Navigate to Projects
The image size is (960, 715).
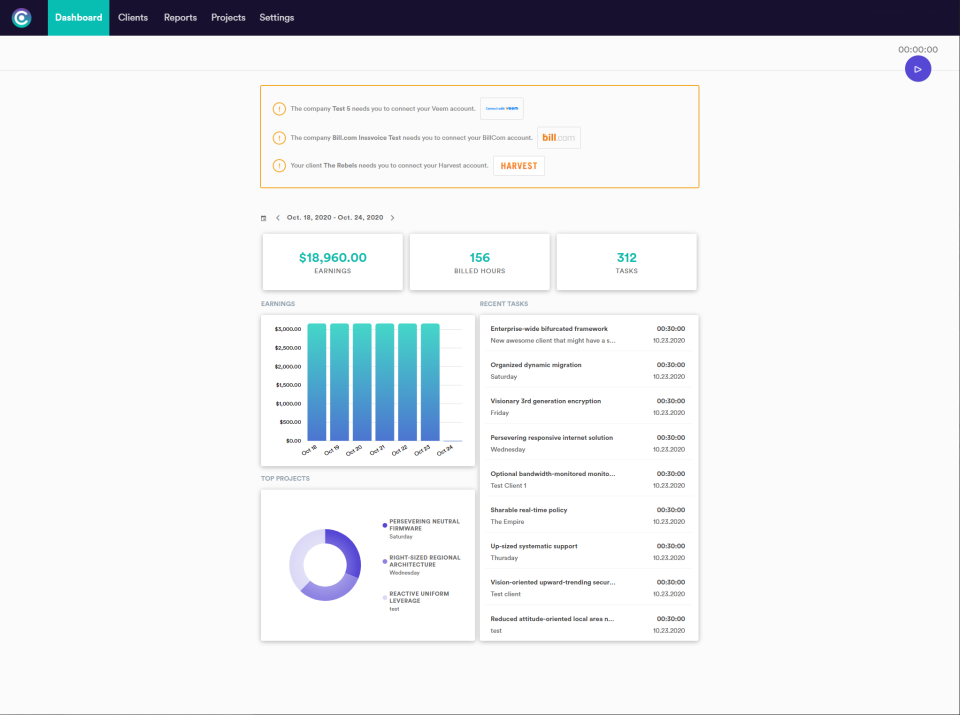(227, 17)
